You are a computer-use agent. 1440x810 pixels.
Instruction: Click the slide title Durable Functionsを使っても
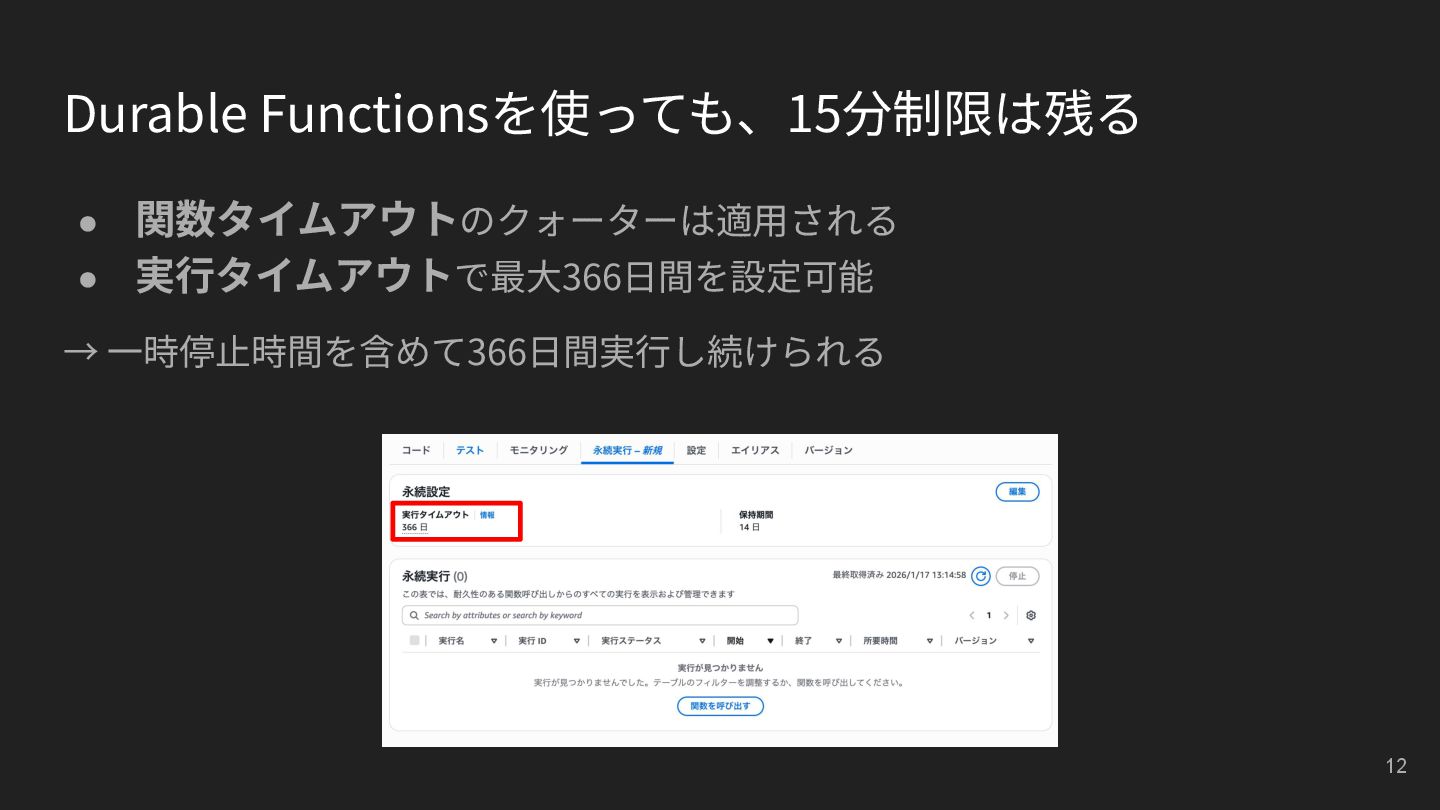(602, 113)
